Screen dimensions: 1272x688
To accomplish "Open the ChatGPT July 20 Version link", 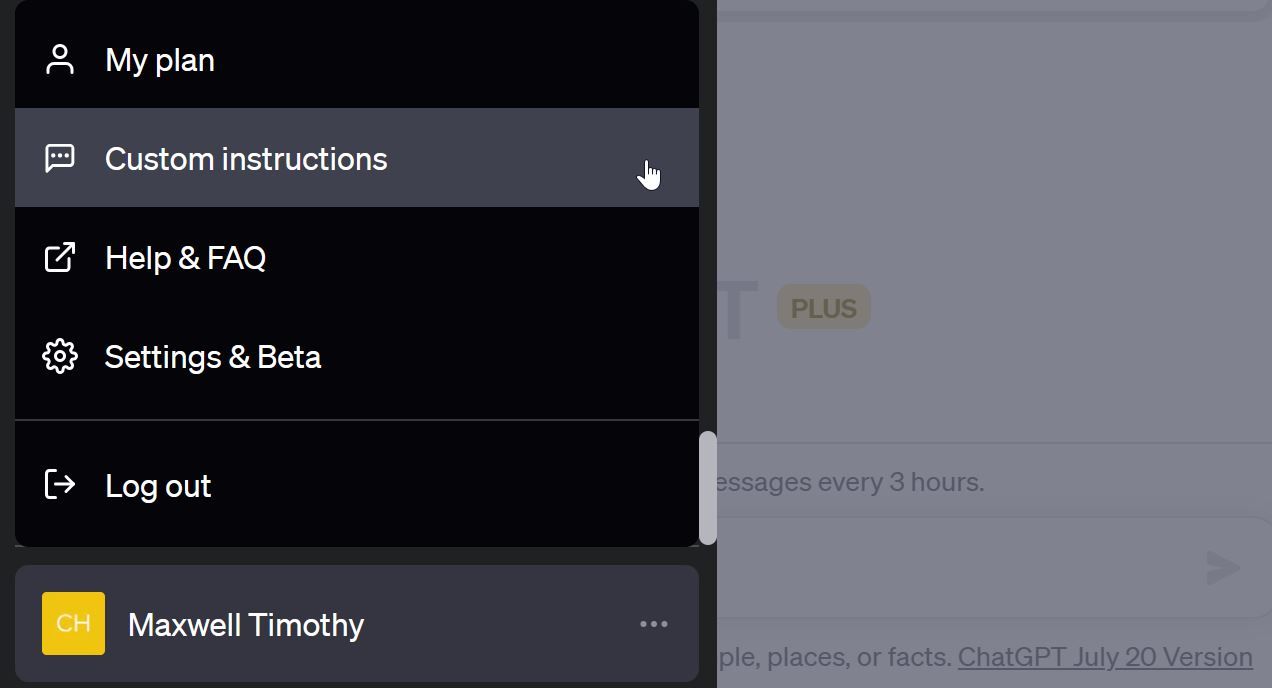I will point(1104,657).
